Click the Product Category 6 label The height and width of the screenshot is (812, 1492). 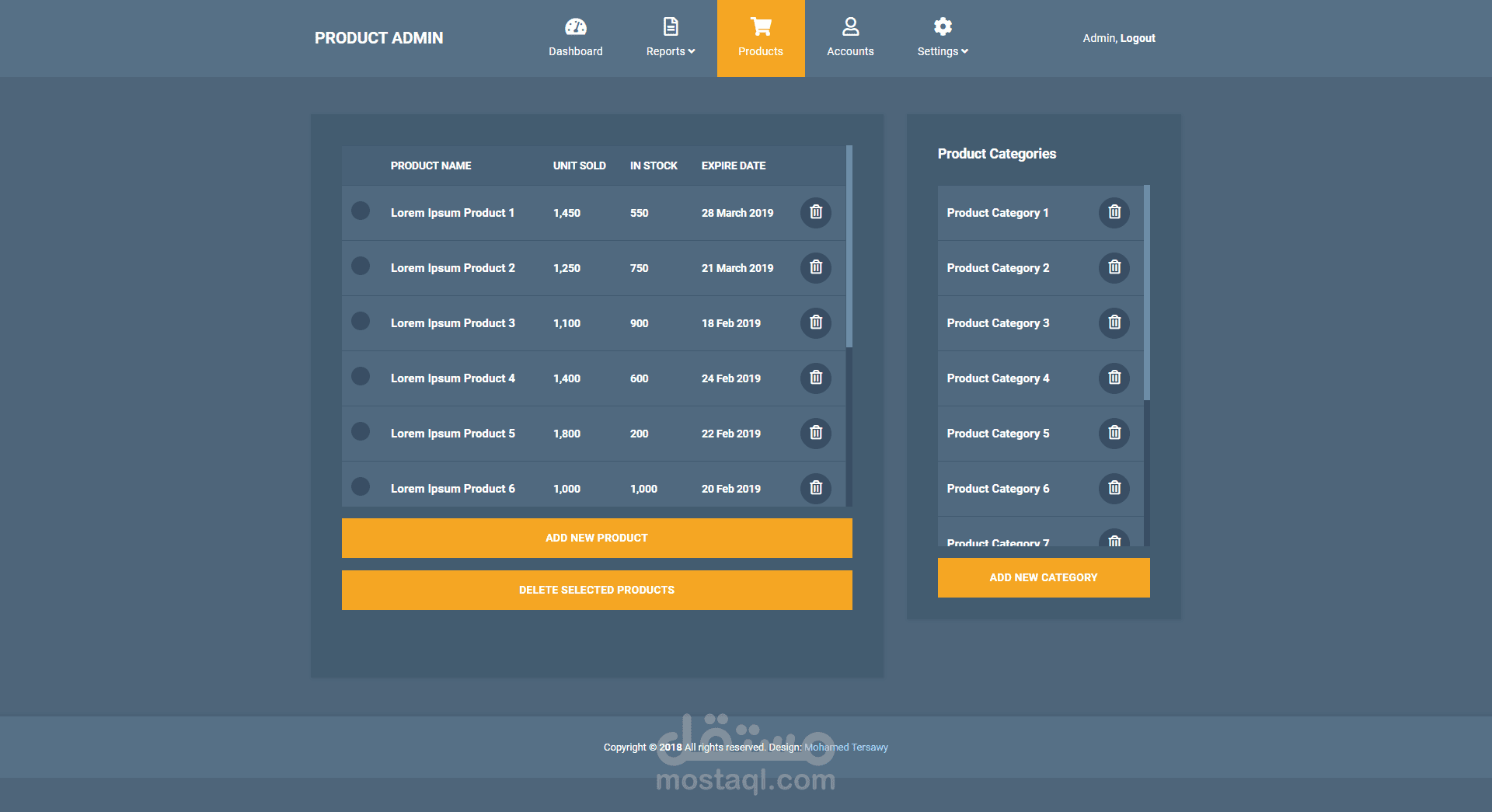[x=998, y=489]
